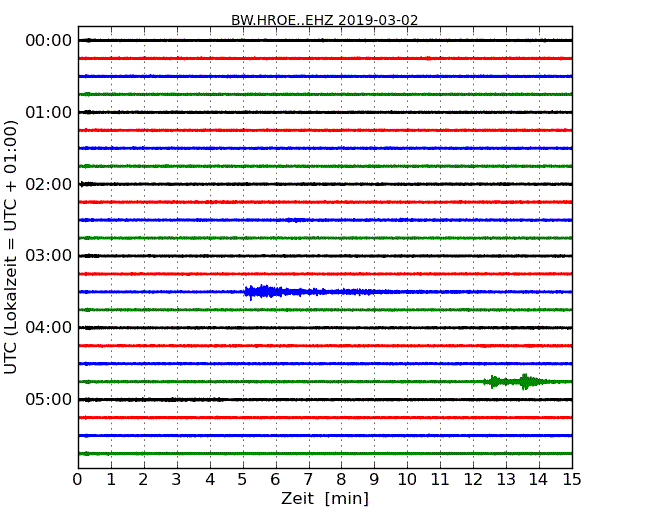Click the x-axis tick label 12

(473, 480)
